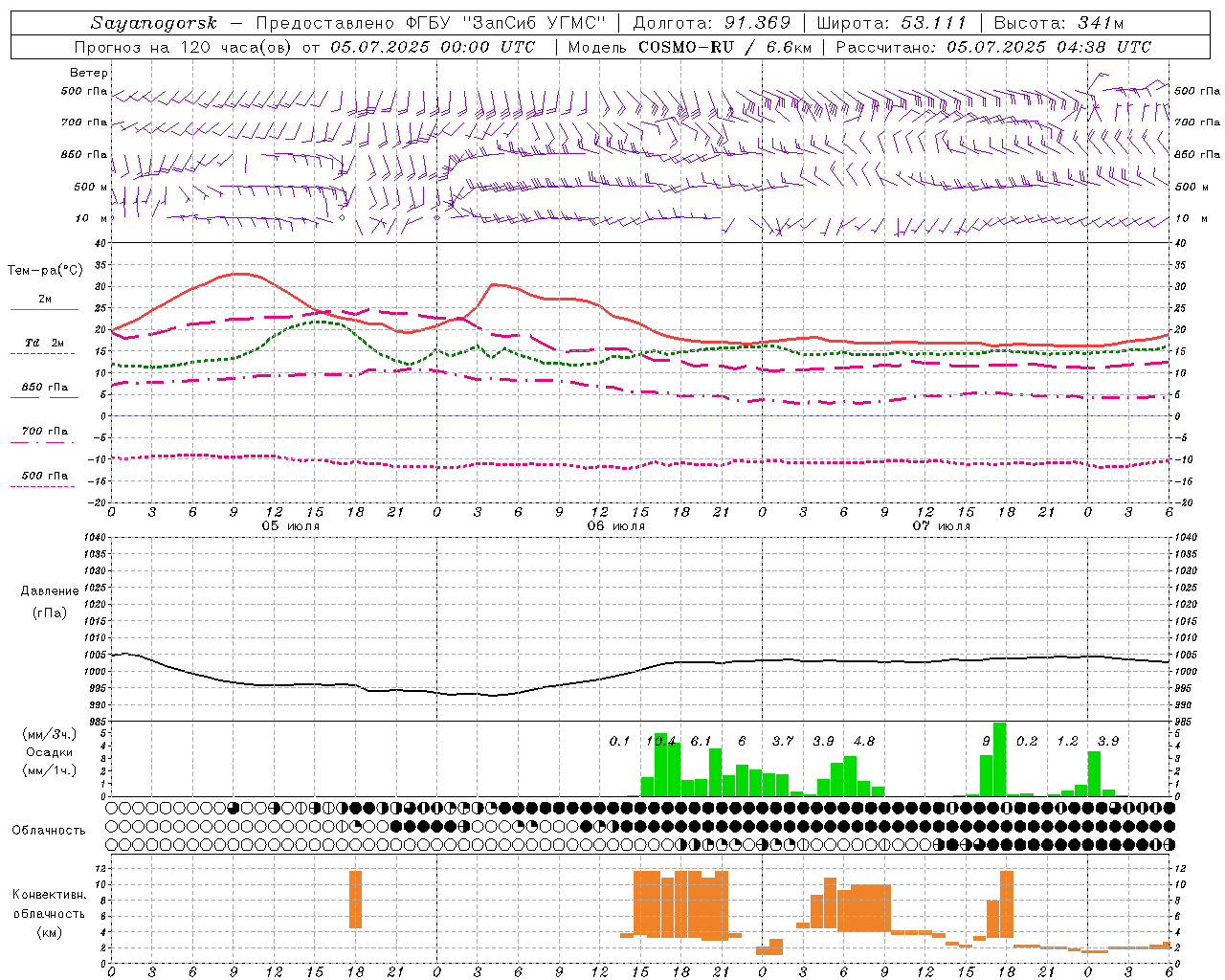Click the Долгота: 91.369 value
1225x980 pixels.
coord(712,23)
